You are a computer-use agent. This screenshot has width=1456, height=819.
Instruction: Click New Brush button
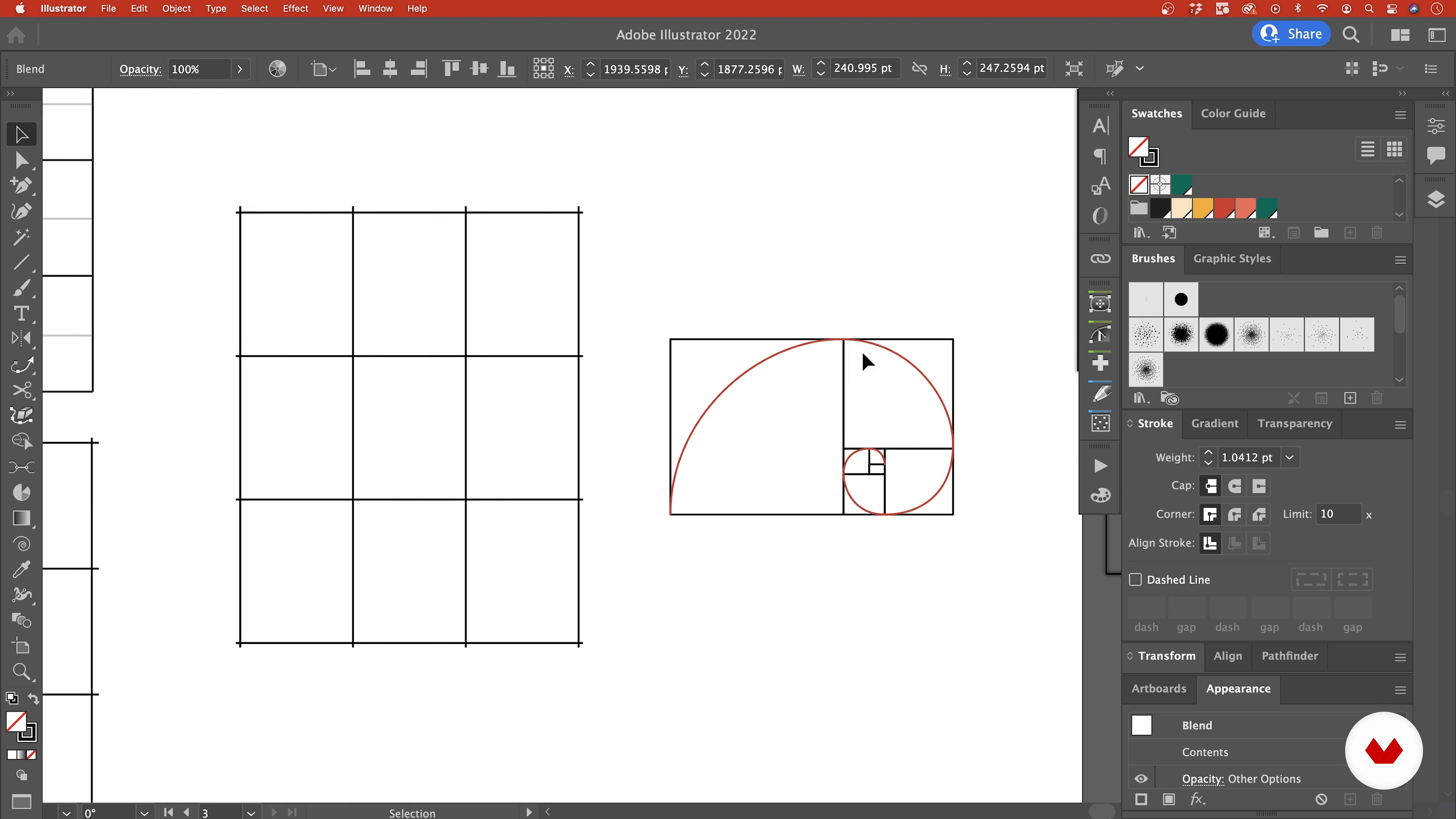click(1350, 398)
